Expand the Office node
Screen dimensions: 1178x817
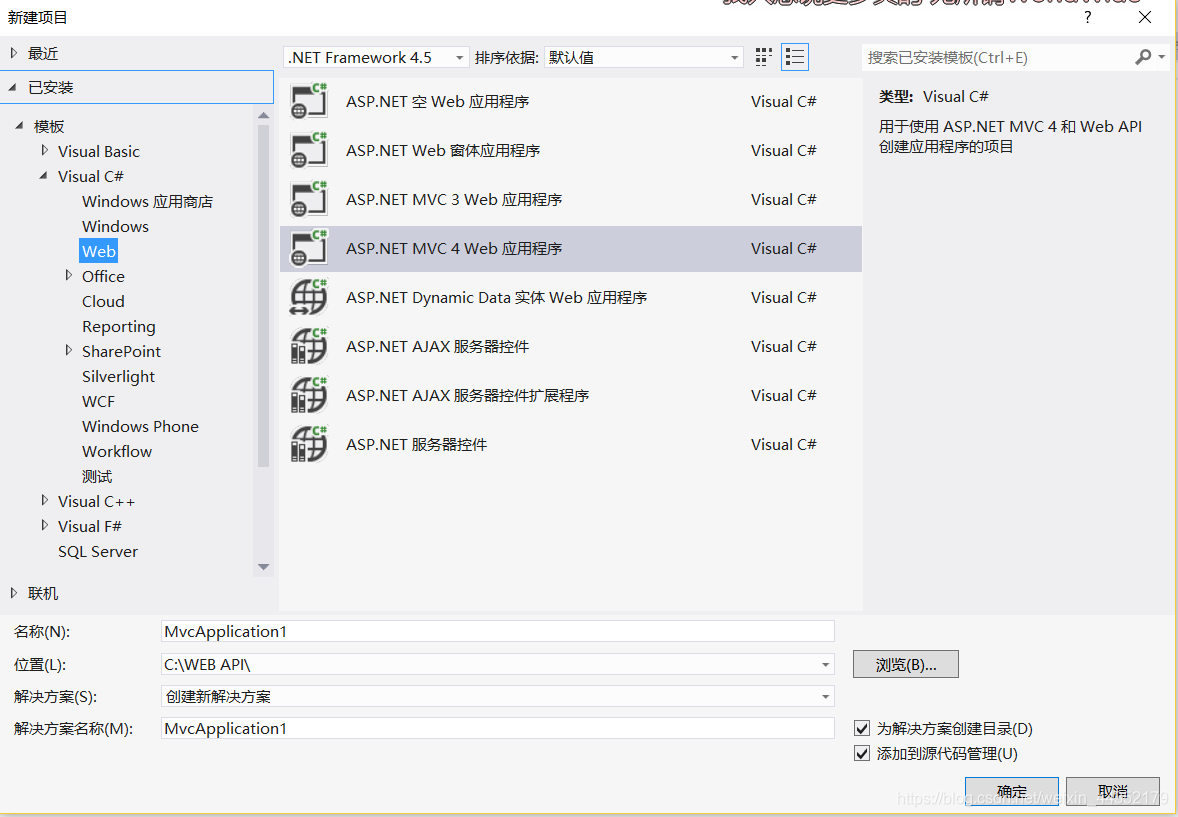68,275
